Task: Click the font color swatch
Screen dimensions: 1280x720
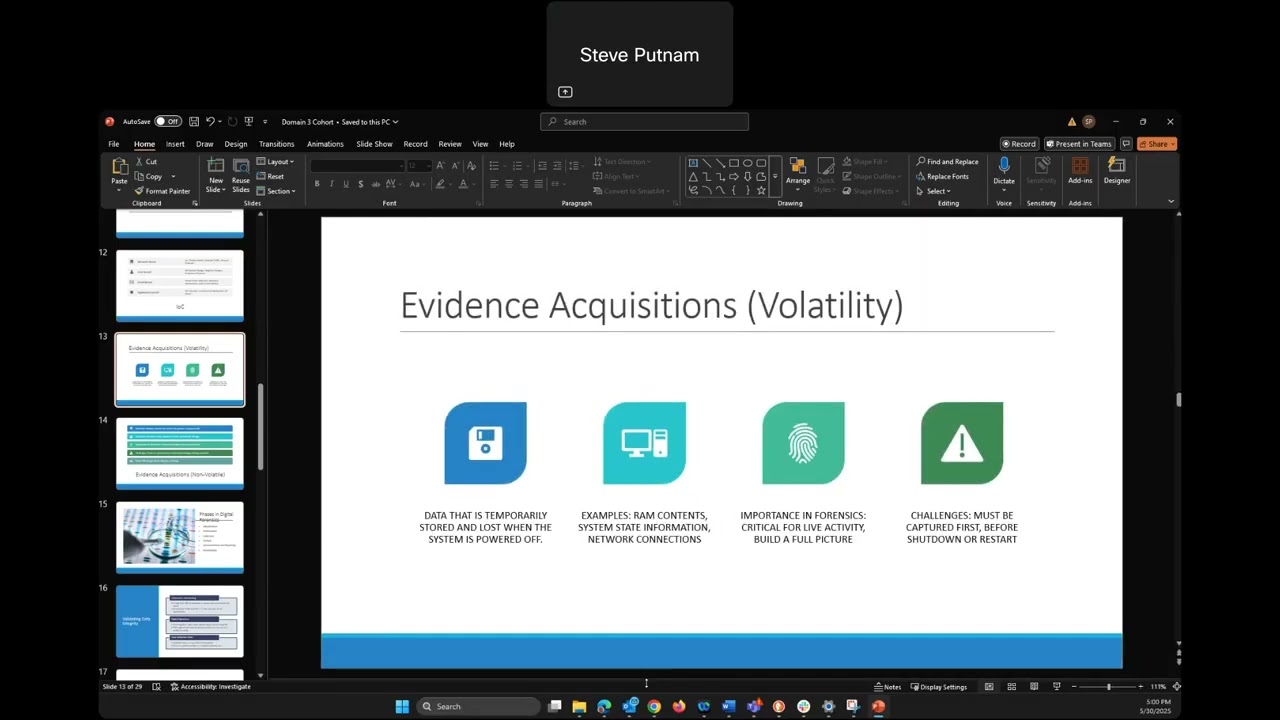Action: pyautogui.click(x=462, y=184)
